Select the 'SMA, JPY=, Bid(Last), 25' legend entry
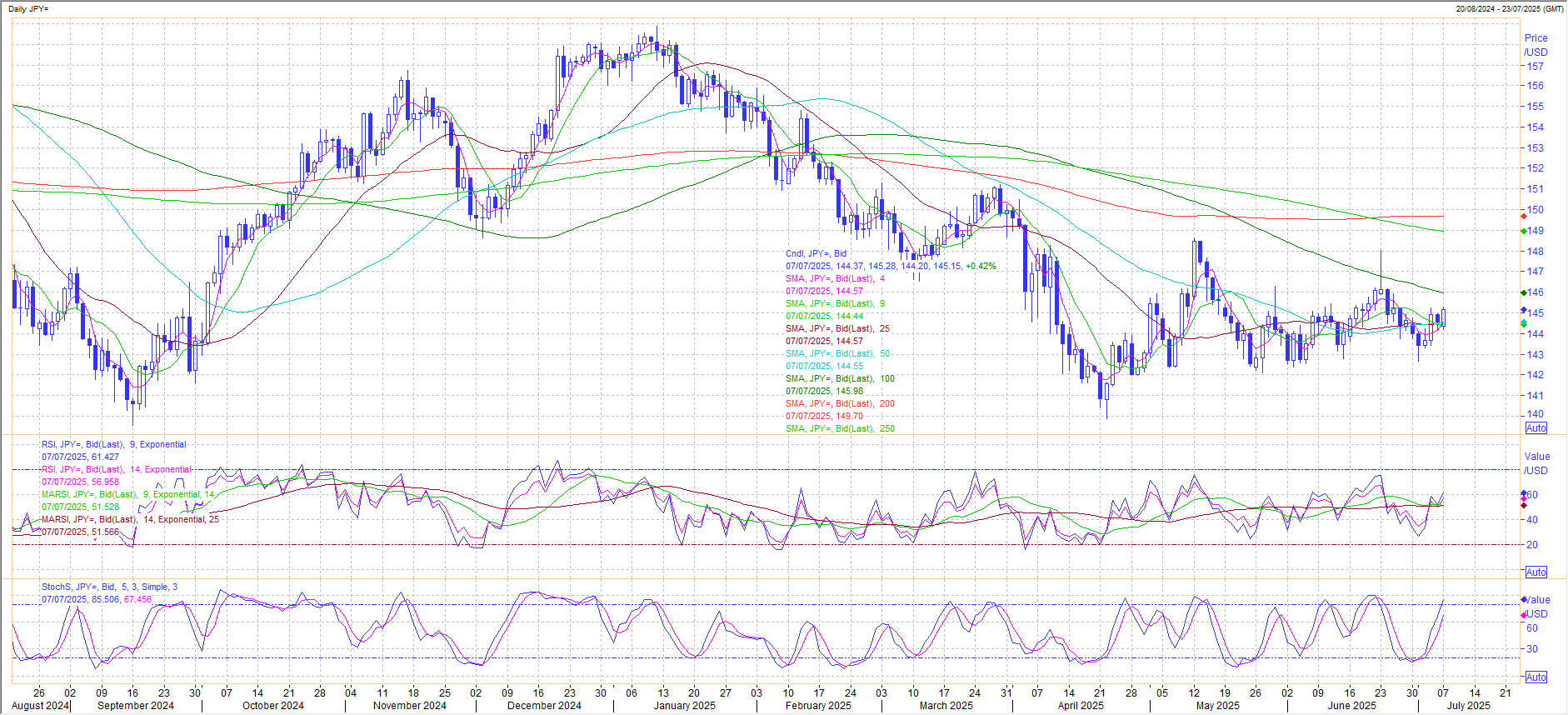The height and width of the screenshot is (715, 1568). (837, 328)
